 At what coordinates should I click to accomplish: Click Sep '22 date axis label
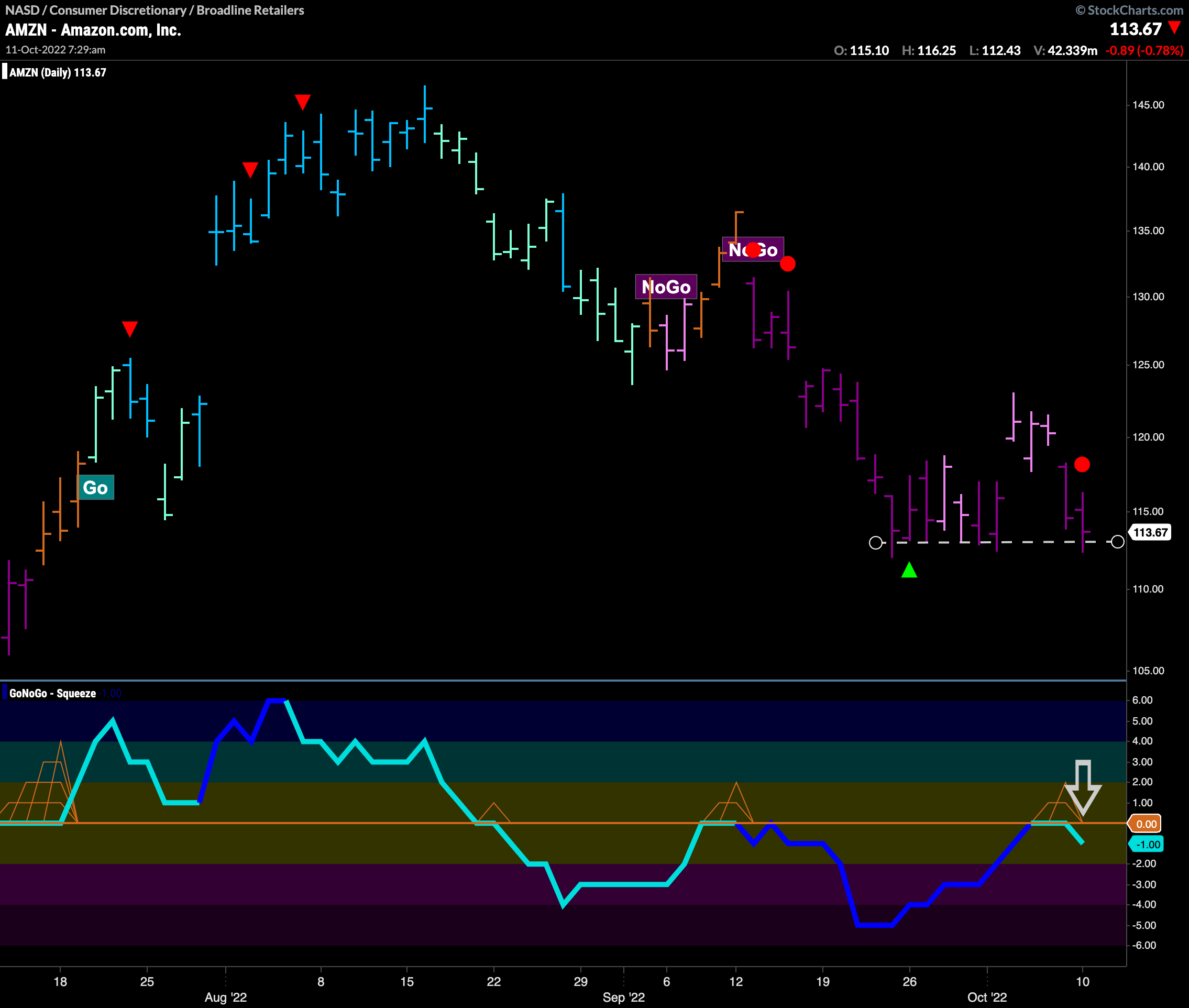point(623,998)
